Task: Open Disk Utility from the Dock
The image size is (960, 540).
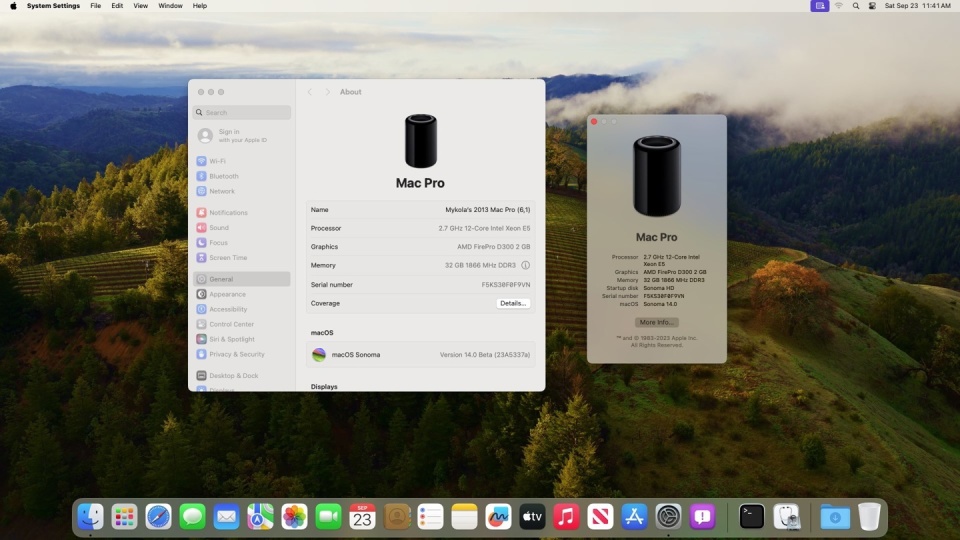Action: (786, 517)
